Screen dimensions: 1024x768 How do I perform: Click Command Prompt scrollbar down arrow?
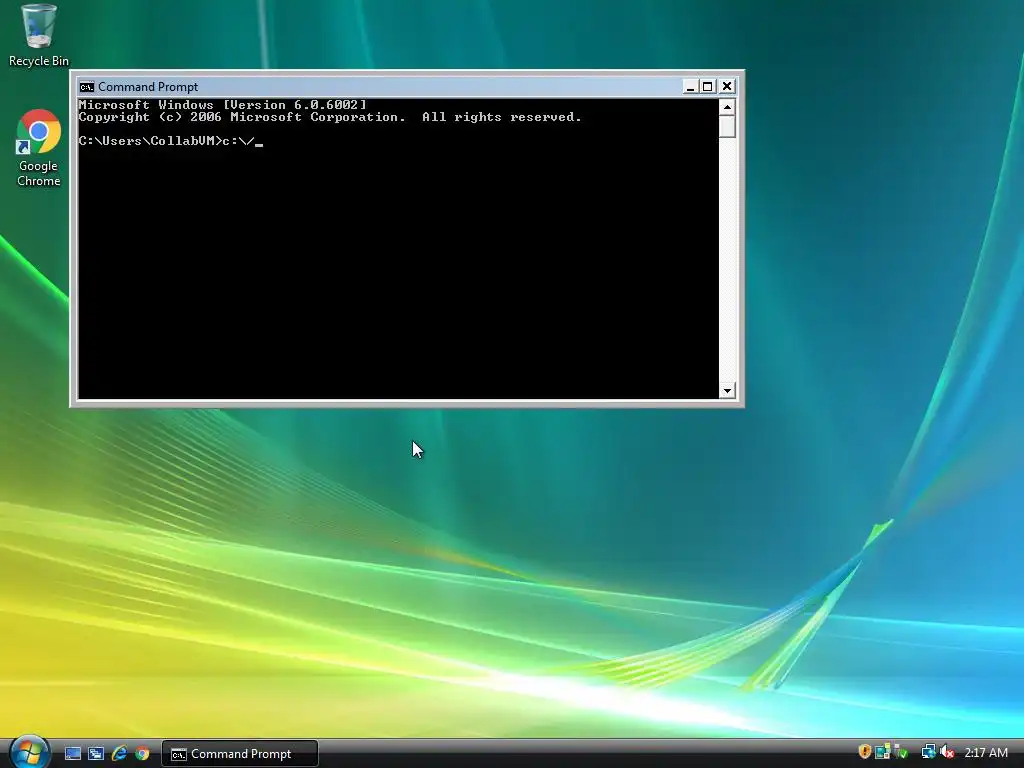(x=727, y=391)
